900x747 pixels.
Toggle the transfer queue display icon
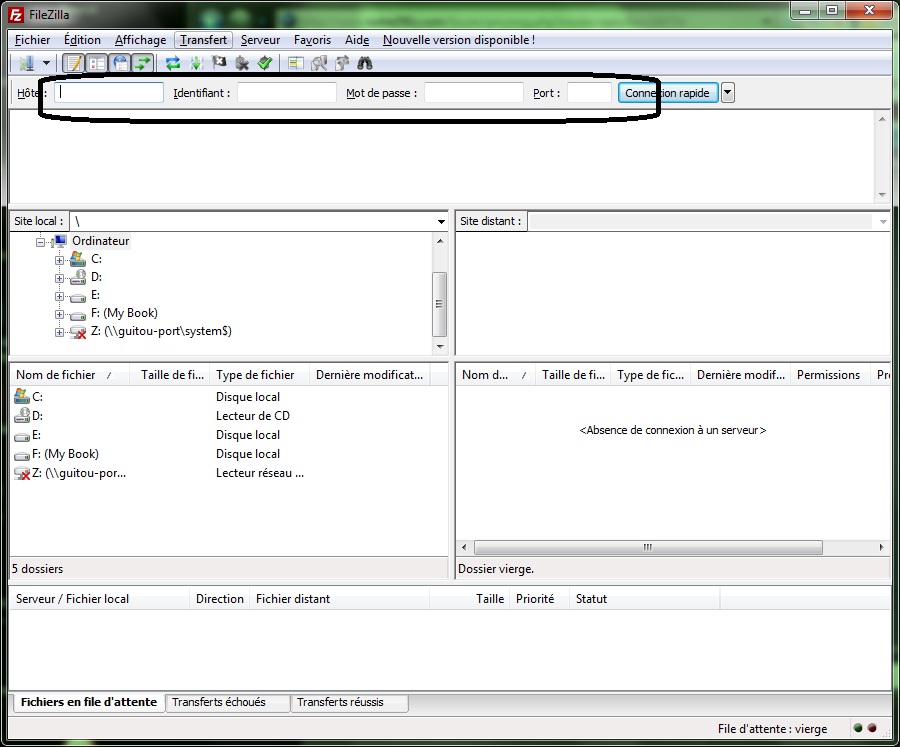pos(143,63)
